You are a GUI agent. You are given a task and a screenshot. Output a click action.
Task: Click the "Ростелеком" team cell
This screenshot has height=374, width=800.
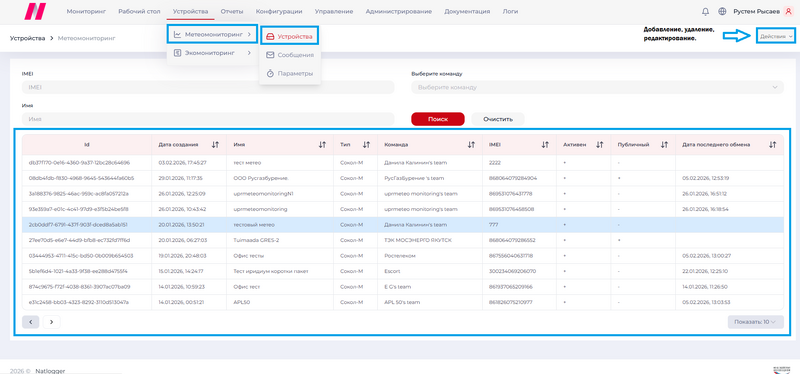(430, 256)
